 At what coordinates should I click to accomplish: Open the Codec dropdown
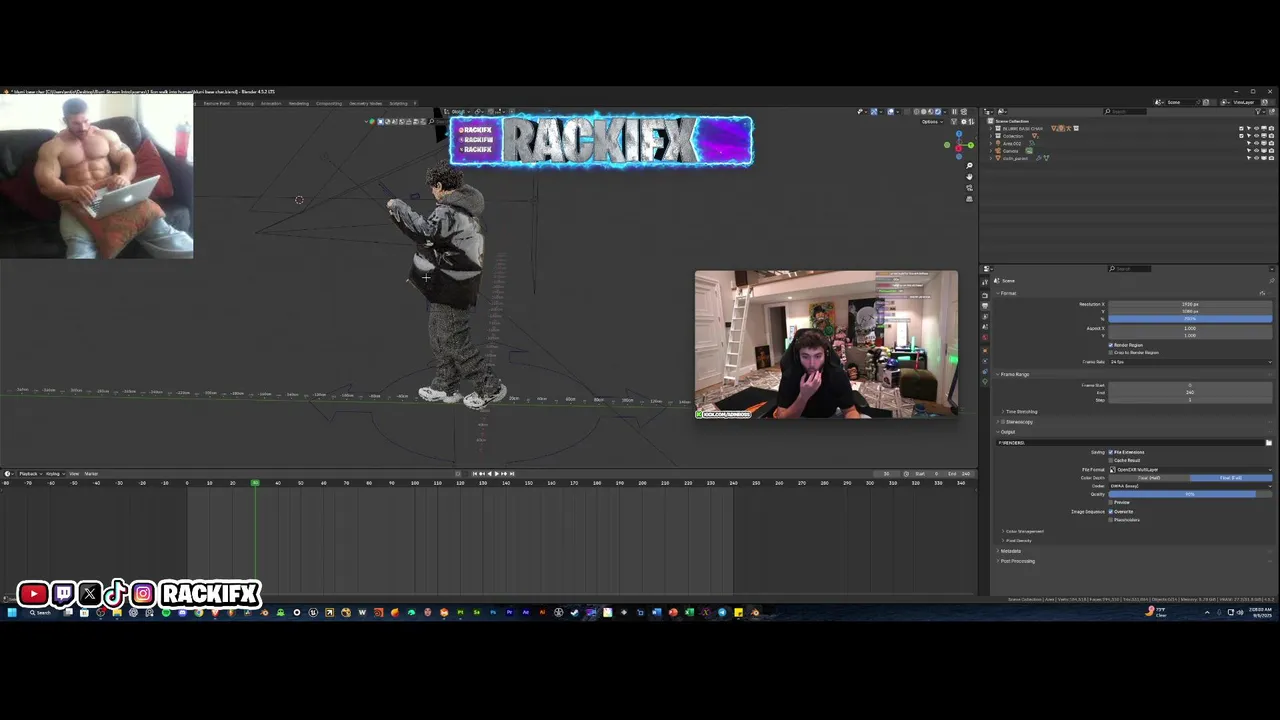1190,486
